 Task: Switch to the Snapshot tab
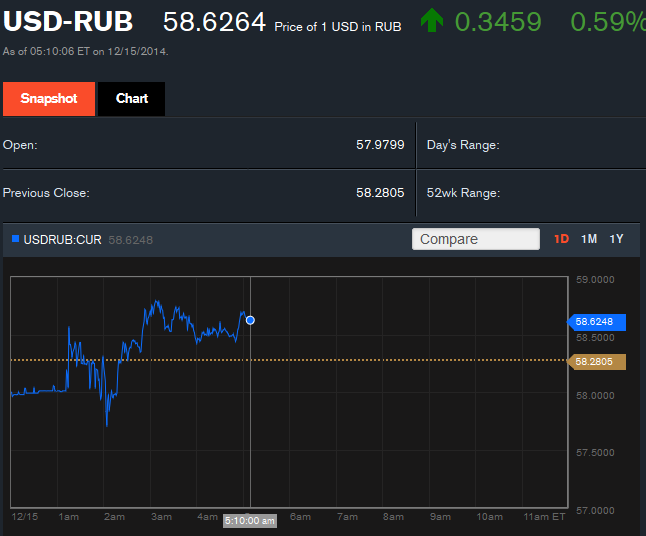click(49, 99)
